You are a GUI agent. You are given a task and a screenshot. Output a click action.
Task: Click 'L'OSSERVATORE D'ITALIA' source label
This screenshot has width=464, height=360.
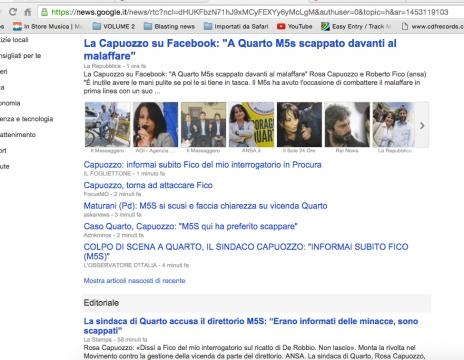point(120,265)
